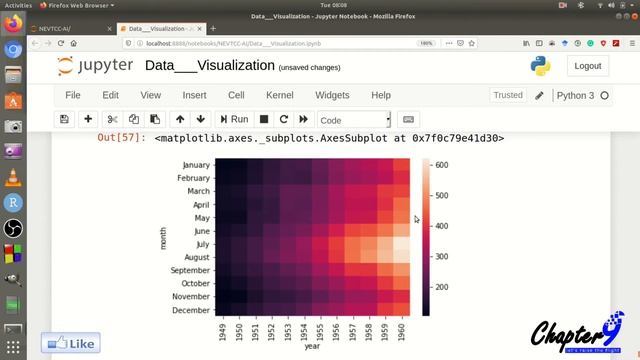This screenshot has height=360, width=640.
Task: Interrupt the kernel with the stop icon
Action: click(264, 119)
